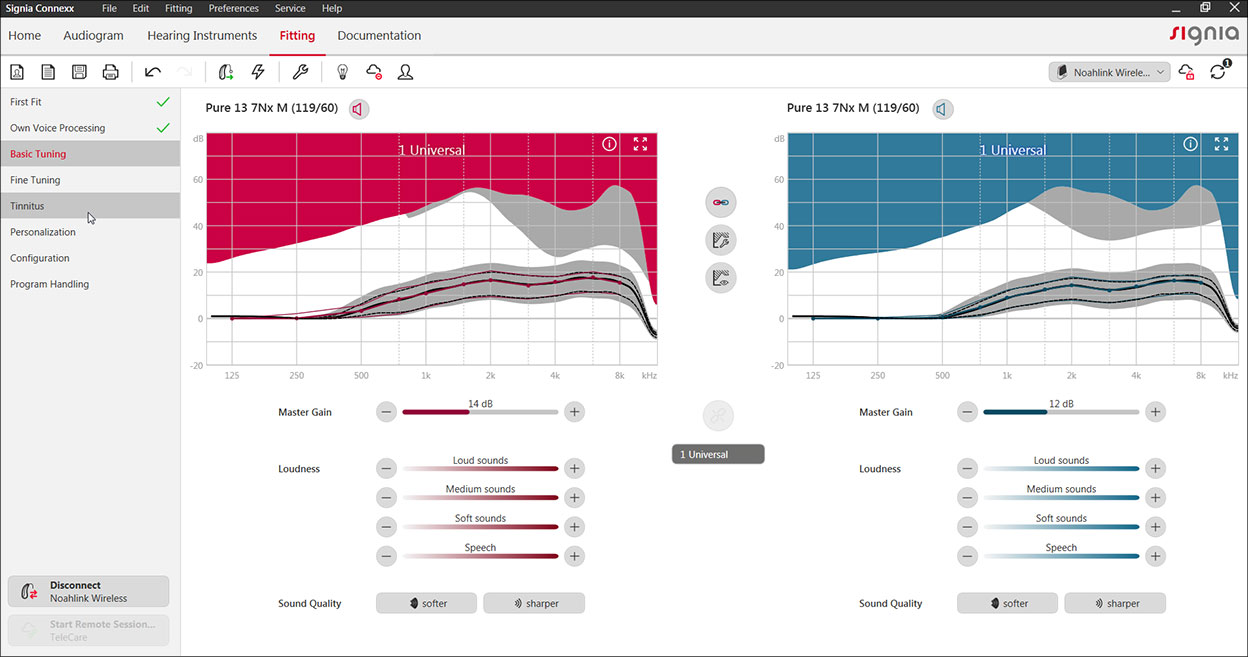The image size is (1248, 657).
Task: Click red-side softer sound quality button
Action: click(x=427, y=603)
